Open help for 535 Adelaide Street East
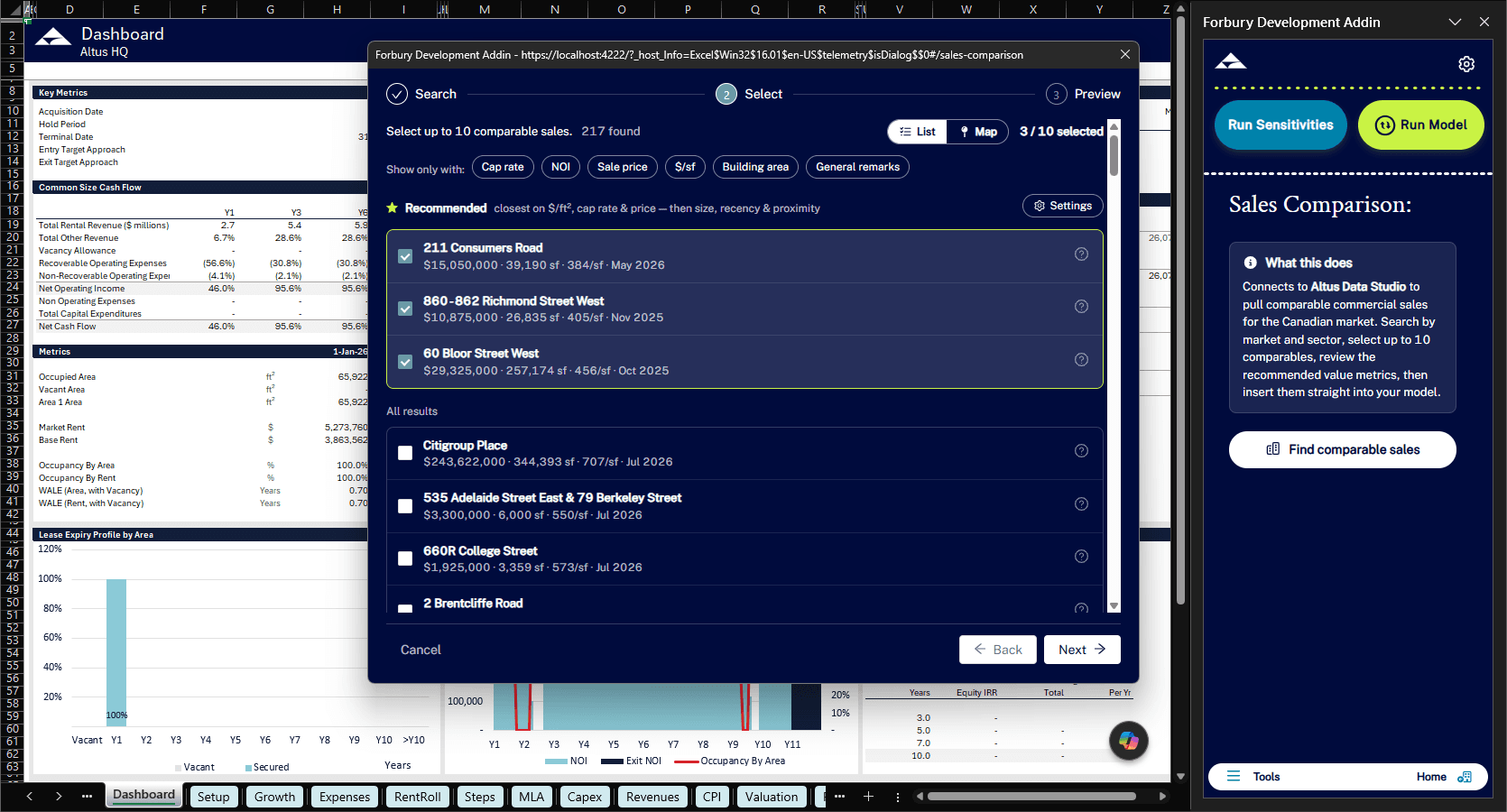This screenshot has height=812, width=1507. pyautogui.click(x=1081, y=504)
